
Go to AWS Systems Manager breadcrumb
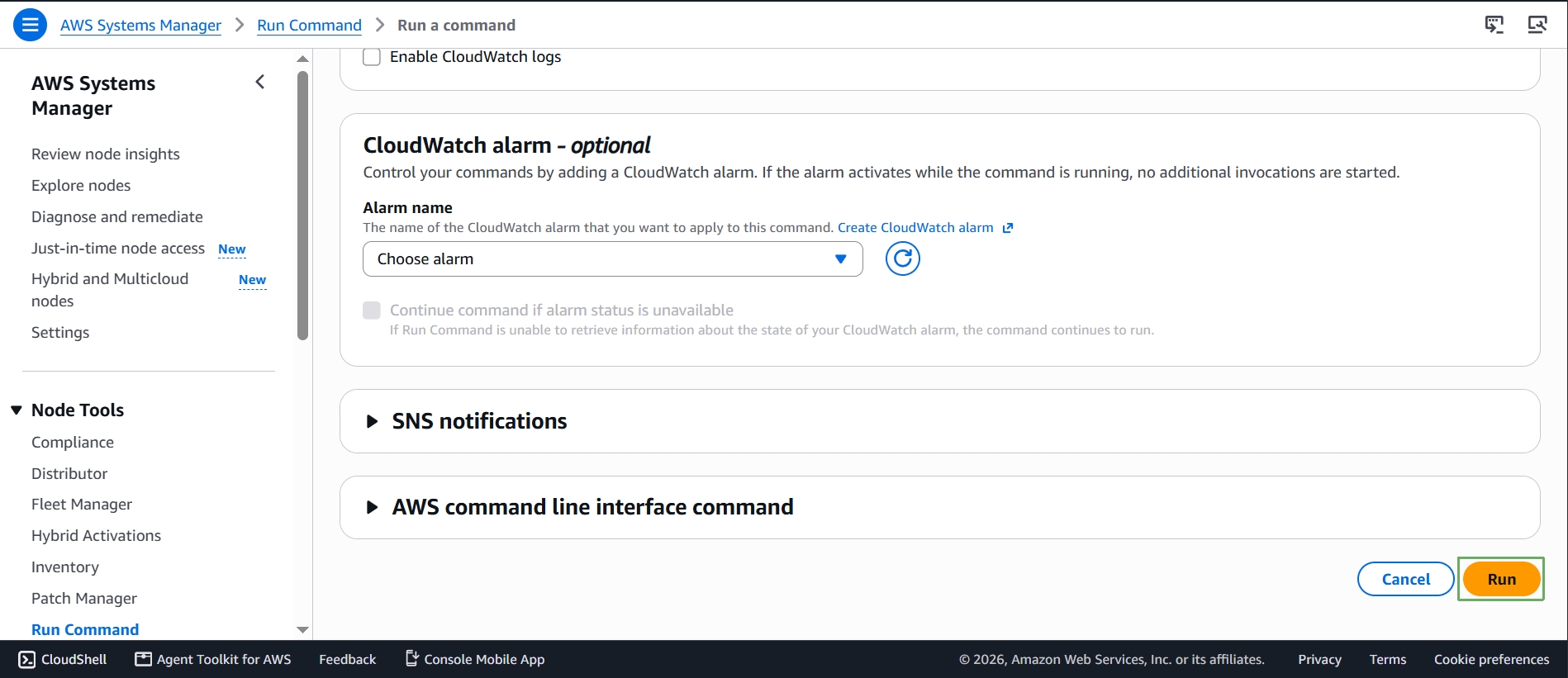tap(140, 26)
